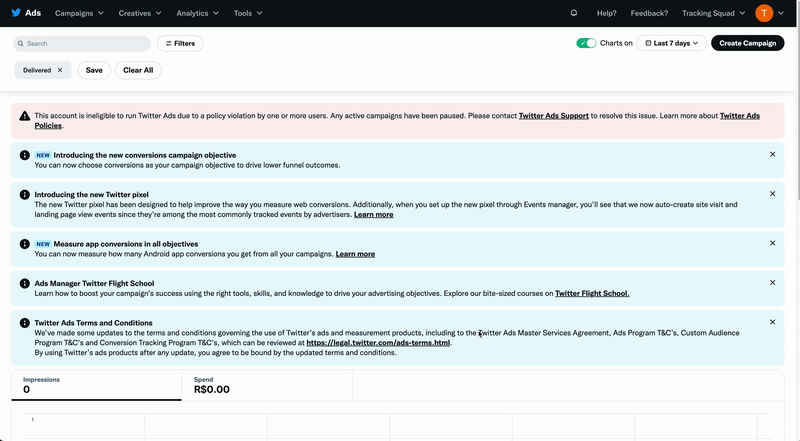
Task: Click the Save filter button
Action: tap(94, 70)
